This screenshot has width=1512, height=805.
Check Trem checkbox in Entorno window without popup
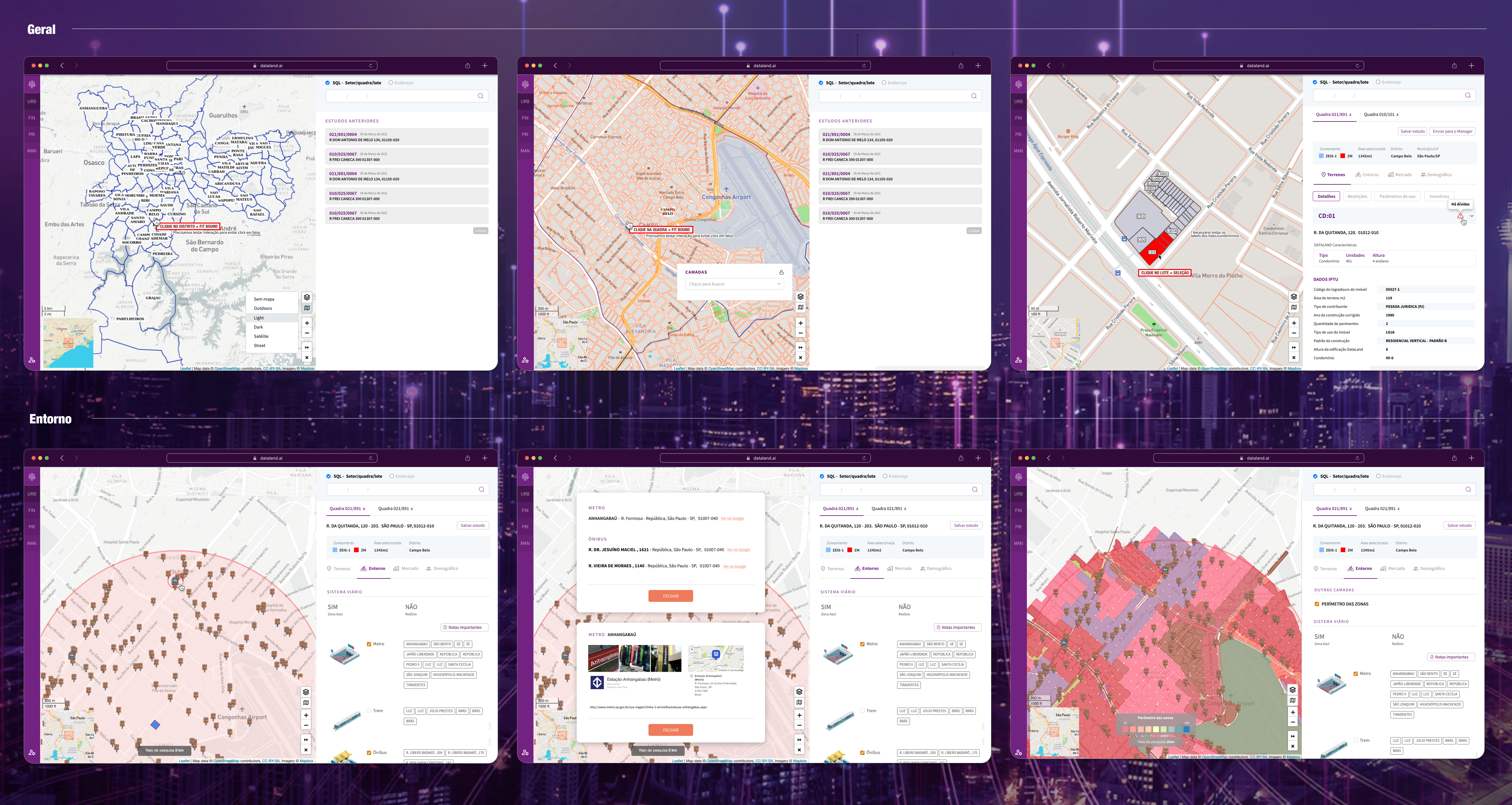pos(369,711)
